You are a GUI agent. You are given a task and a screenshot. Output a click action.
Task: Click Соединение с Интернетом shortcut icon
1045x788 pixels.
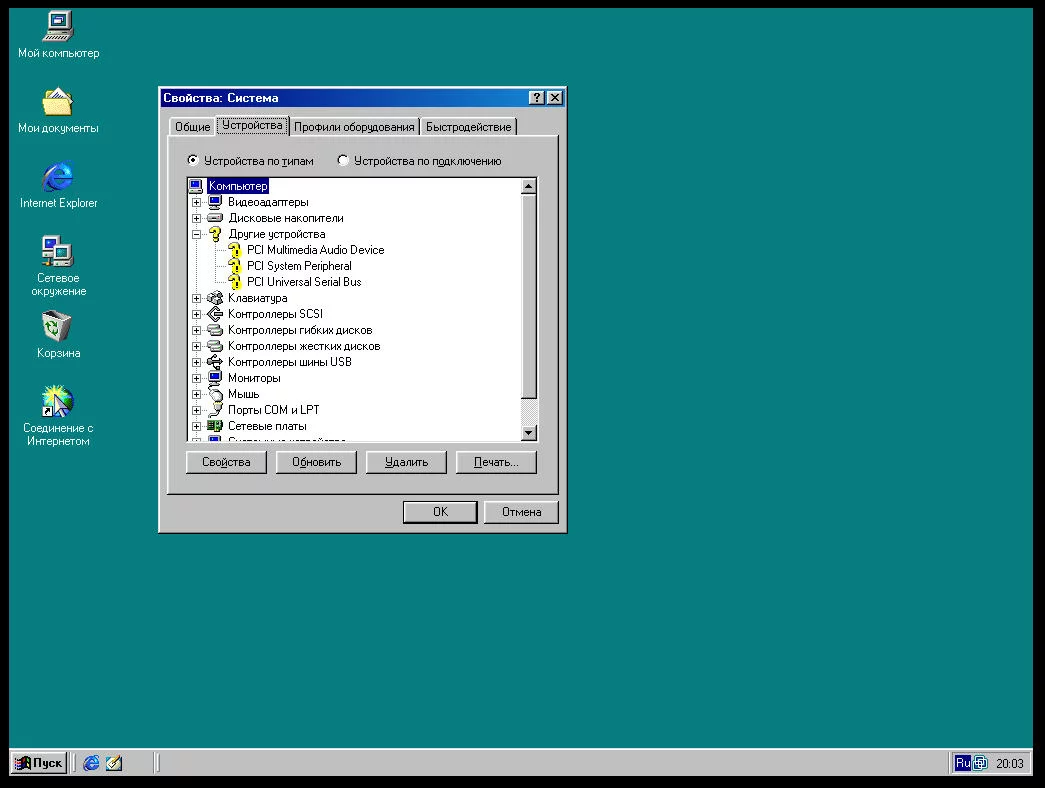click(x=57, y=402)
